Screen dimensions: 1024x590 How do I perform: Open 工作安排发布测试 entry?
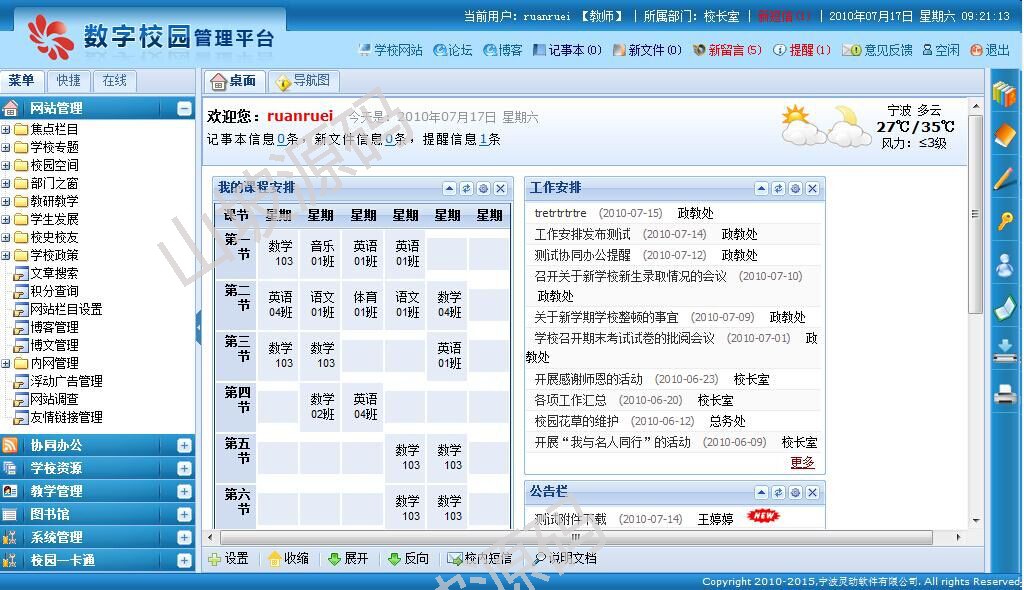coord(583,235)
